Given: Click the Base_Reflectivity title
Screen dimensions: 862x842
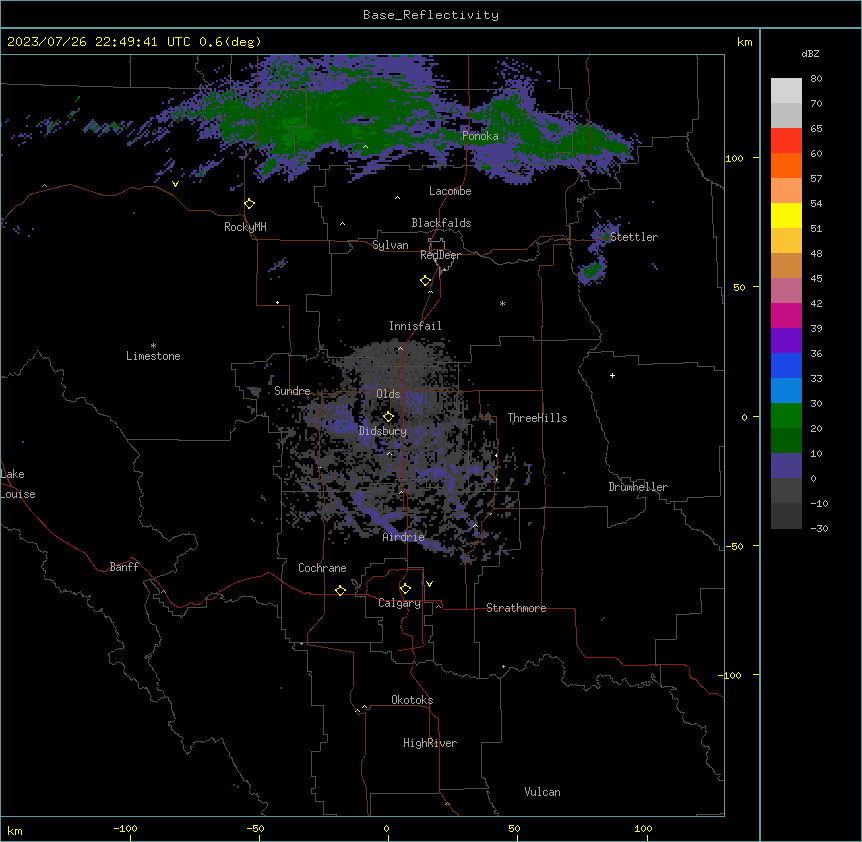Looking at the screenshot, I should coord(431,15).
